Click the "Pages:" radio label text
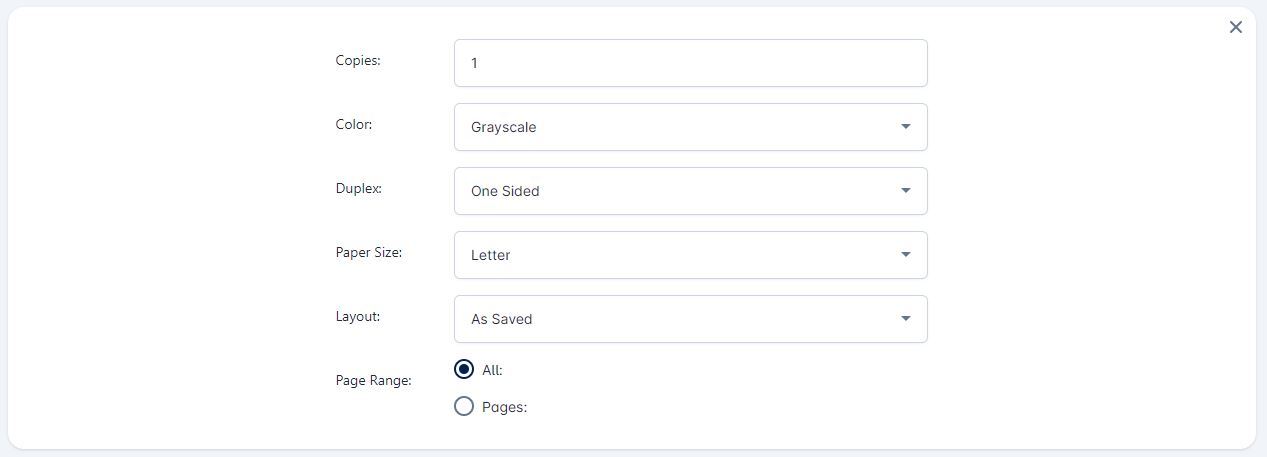Screen dimensions: 1267x457 [504, 407]
